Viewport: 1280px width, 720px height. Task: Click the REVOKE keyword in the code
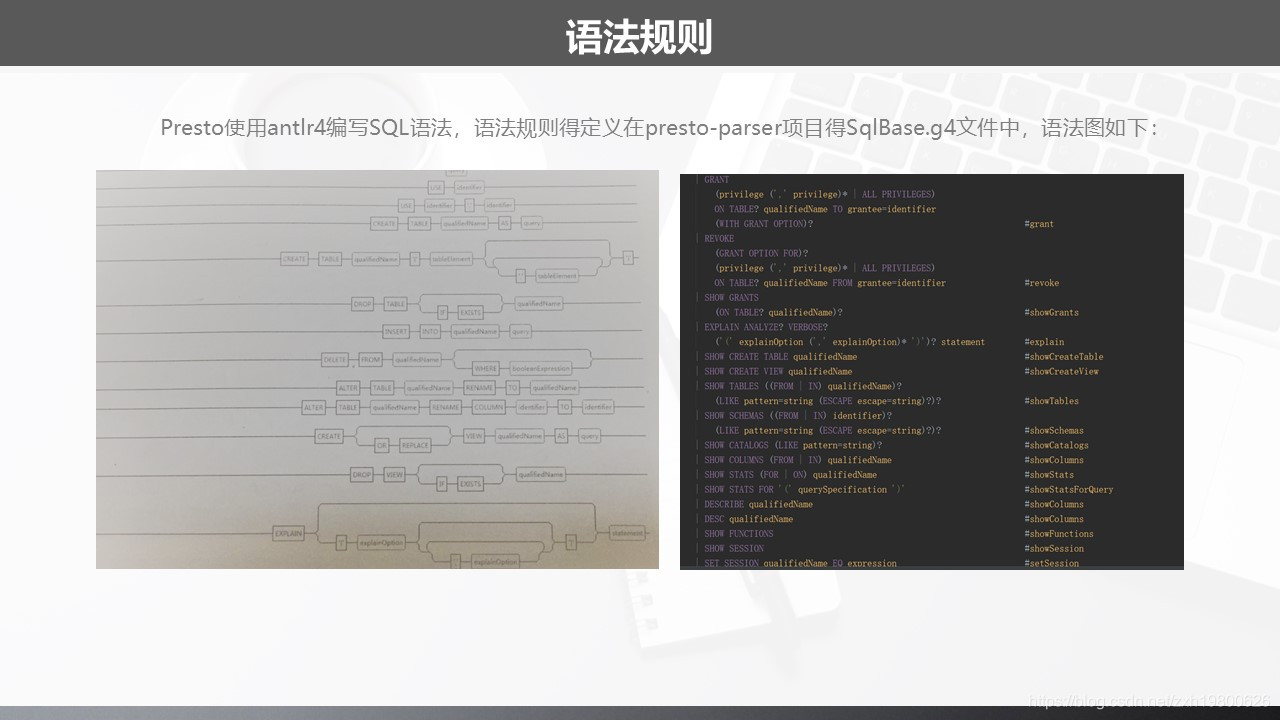click(719, 239)
